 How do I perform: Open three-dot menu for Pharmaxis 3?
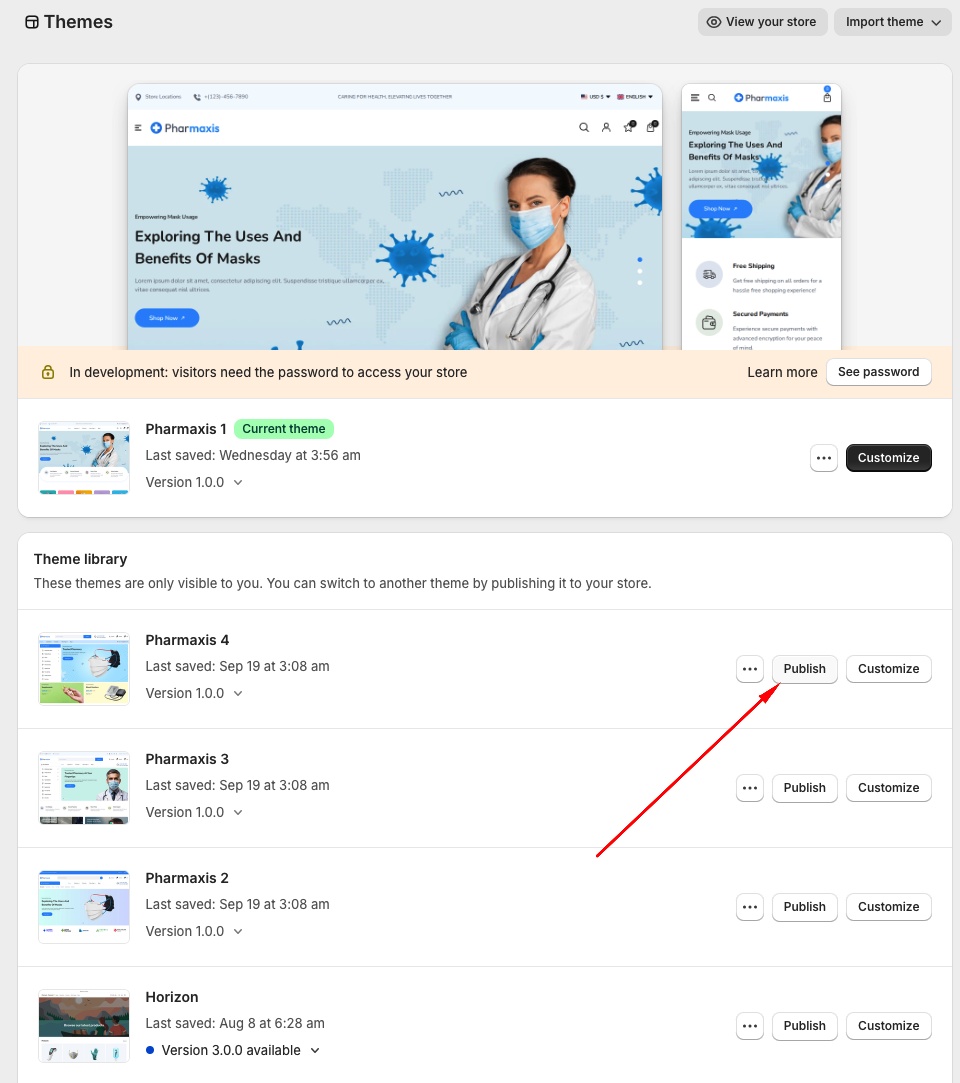[x=750, y=788]
